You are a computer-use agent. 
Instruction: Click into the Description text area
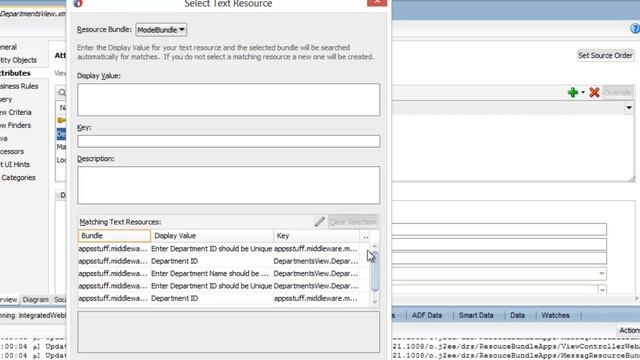coord(229,185)
